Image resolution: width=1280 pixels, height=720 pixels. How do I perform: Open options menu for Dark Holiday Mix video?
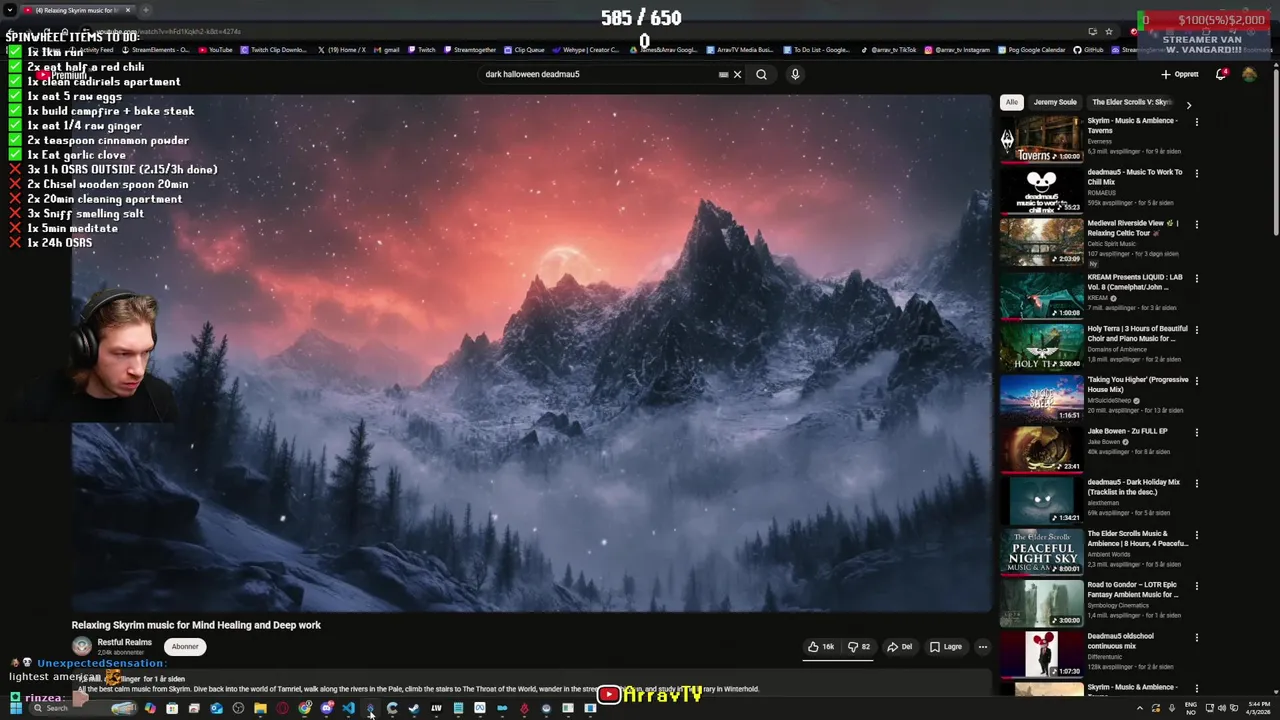pyautogui.click(x=1196, y=483)
